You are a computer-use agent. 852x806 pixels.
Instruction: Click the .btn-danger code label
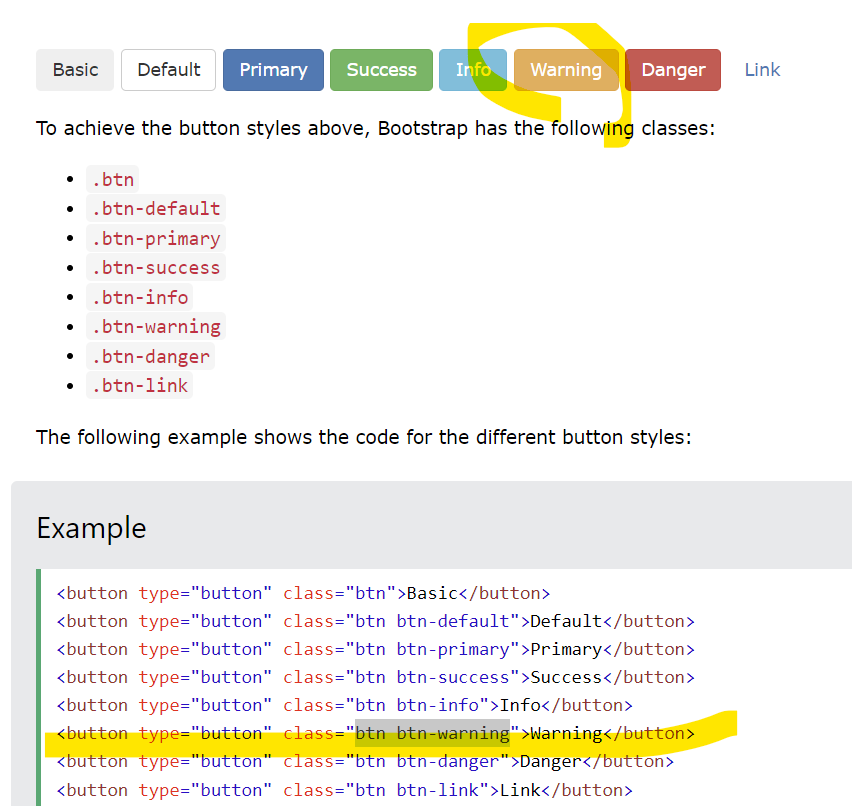pos(151,357)
